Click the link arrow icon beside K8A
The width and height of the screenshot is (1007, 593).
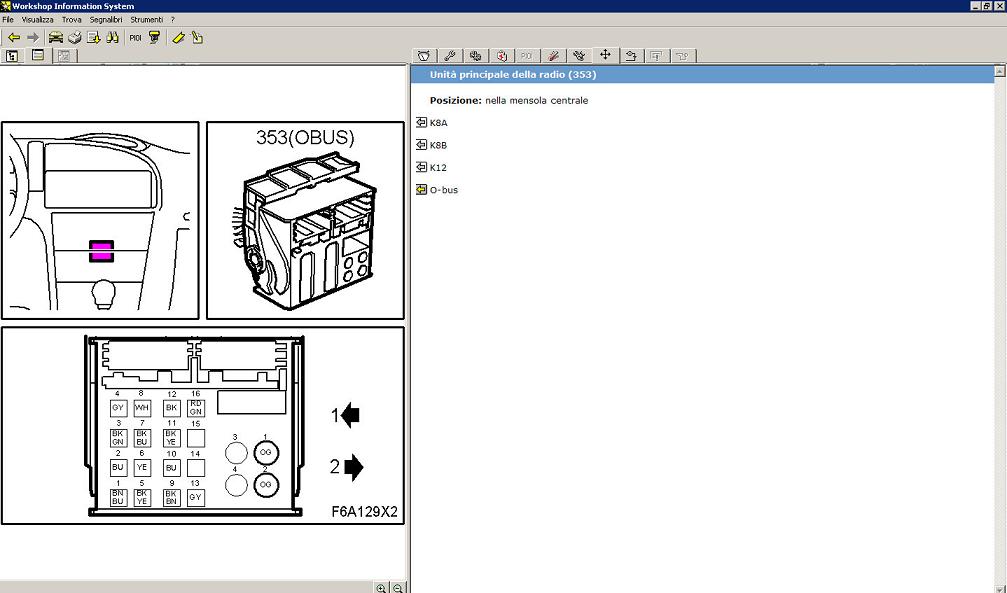click(421, 122)
